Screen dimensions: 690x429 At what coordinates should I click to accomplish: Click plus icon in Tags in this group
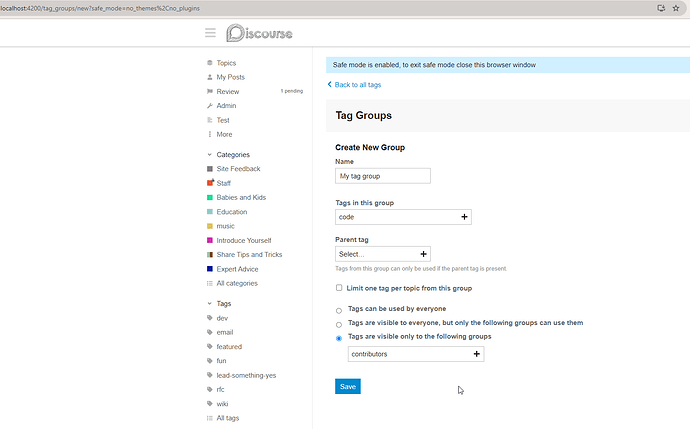tap(464, 217)
